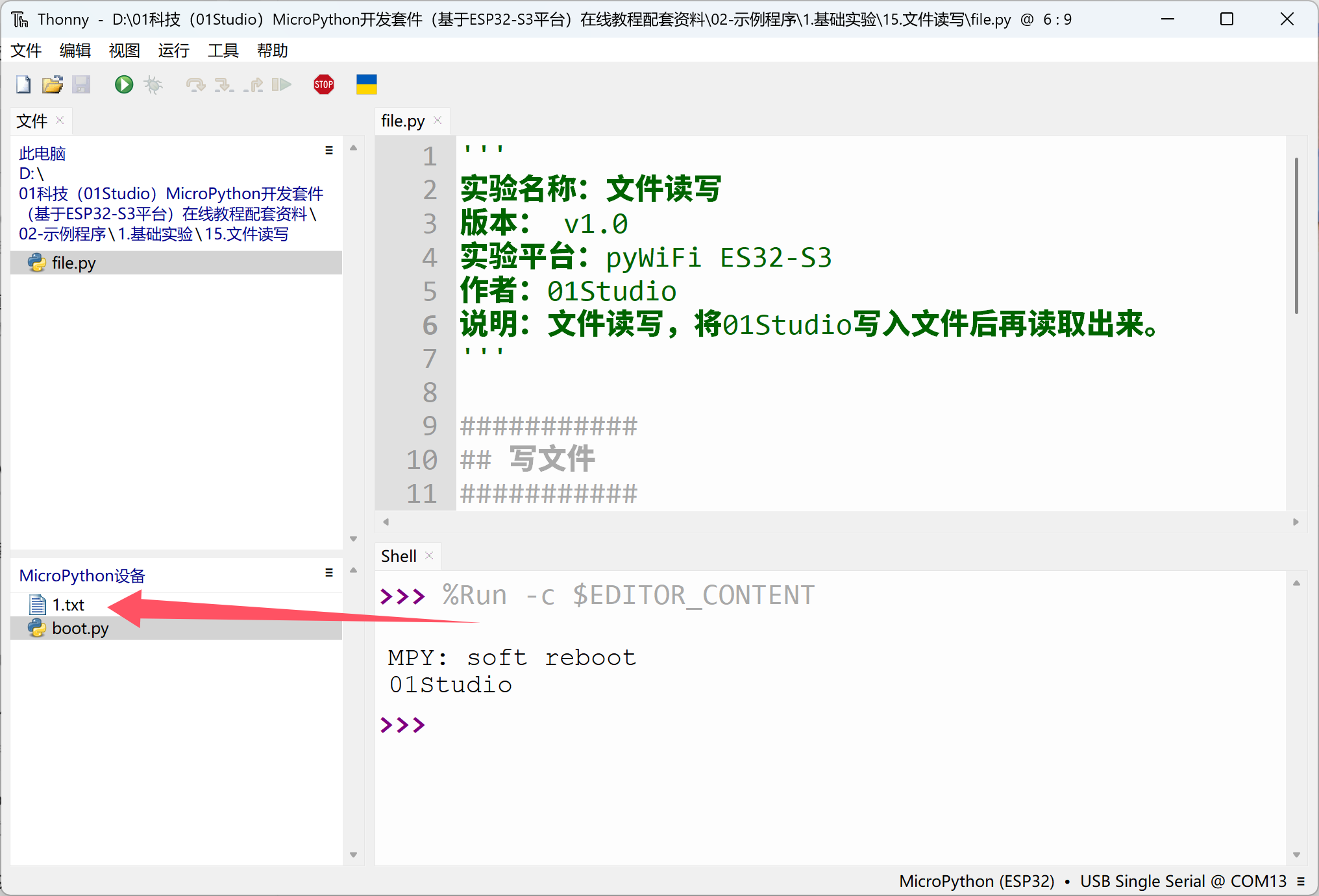
Task: Click the editor vertical scrollbar thumb
Action: coord(1296,235)
